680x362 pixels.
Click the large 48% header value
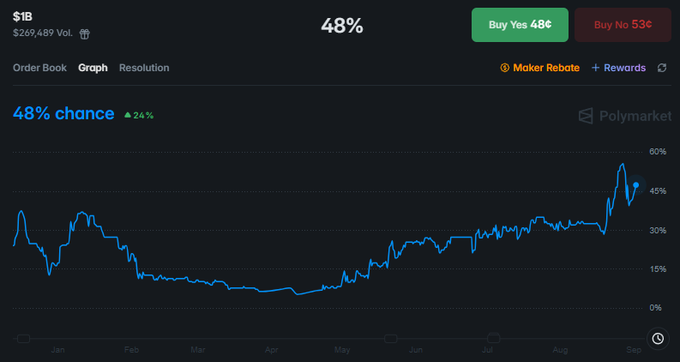point(342,26)
